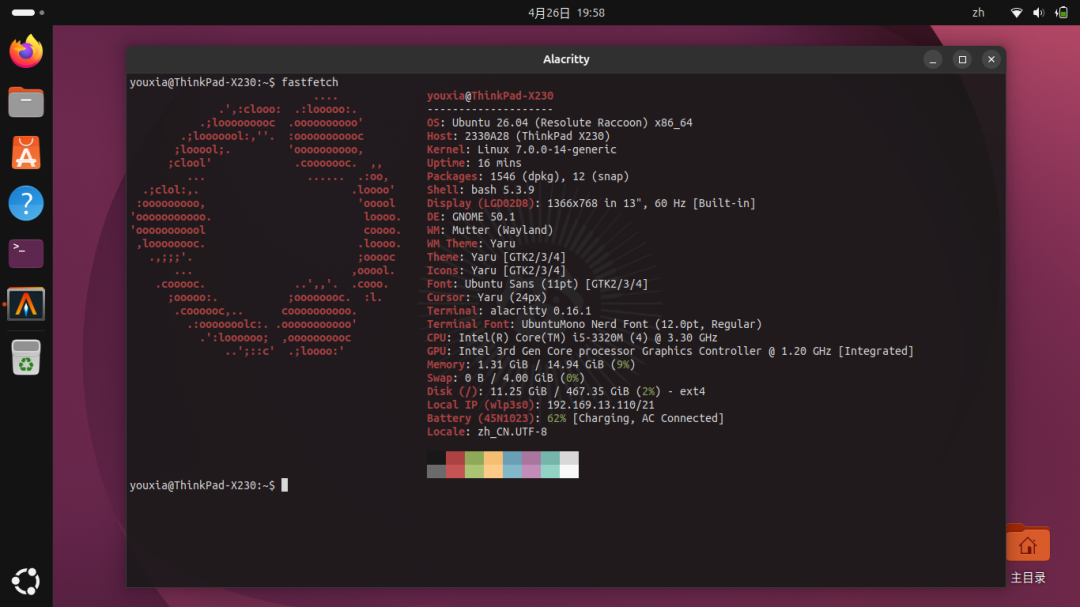Maximize the Alacritty window
Image resolution: width=1080 pixels, height=607 pixels.
click(962, 59)
